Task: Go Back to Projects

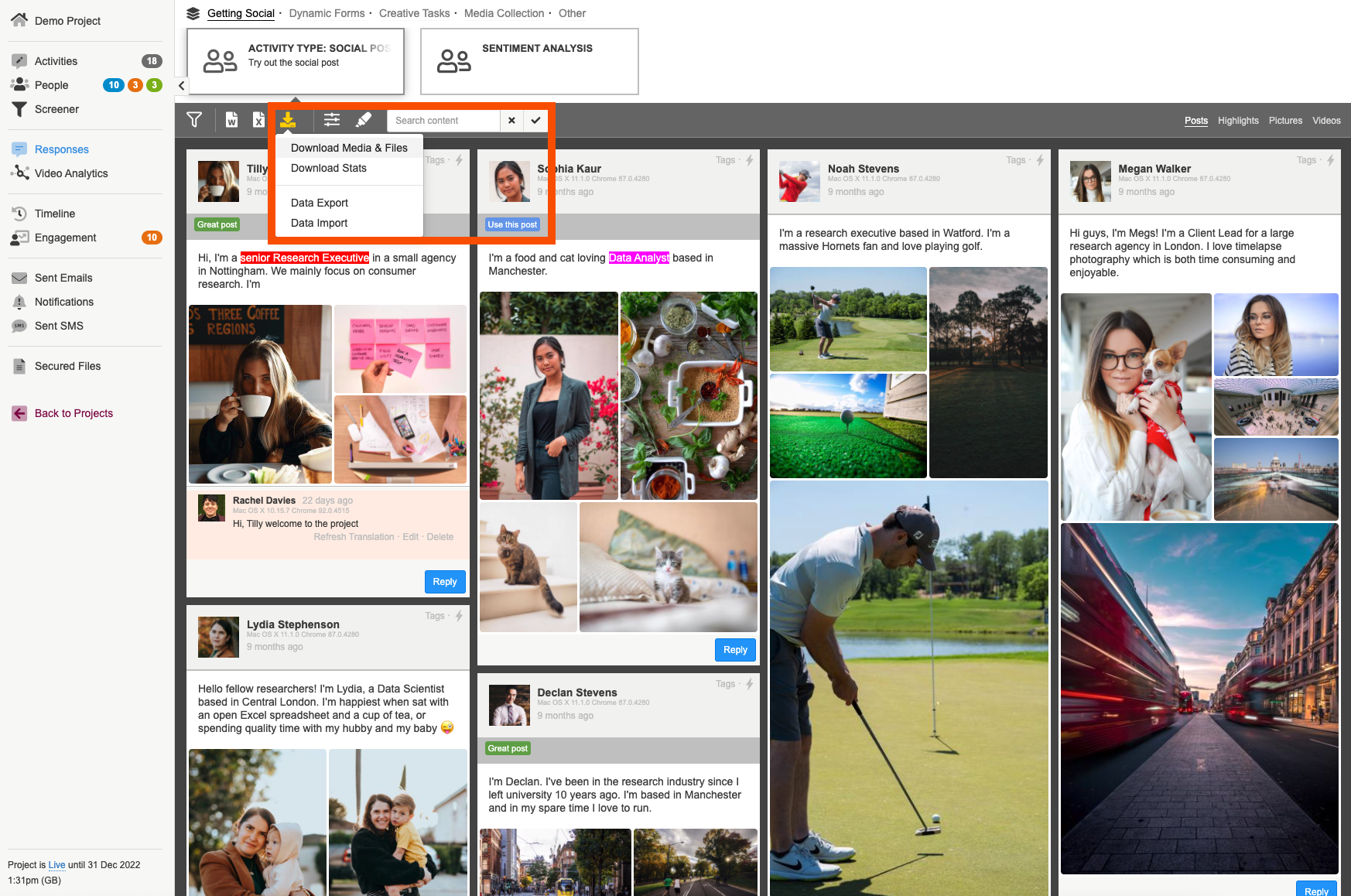Action: [74, 413]
